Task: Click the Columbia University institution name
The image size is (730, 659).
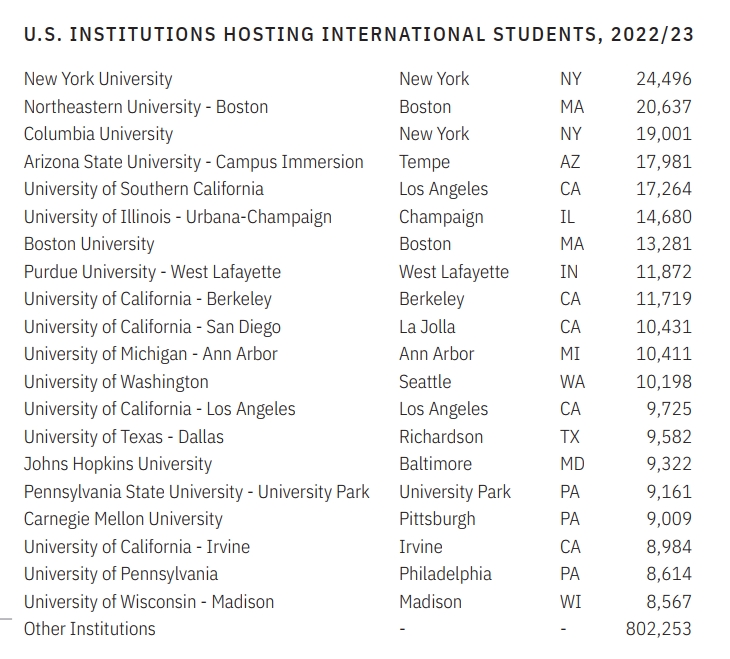Action: point(98,134)
